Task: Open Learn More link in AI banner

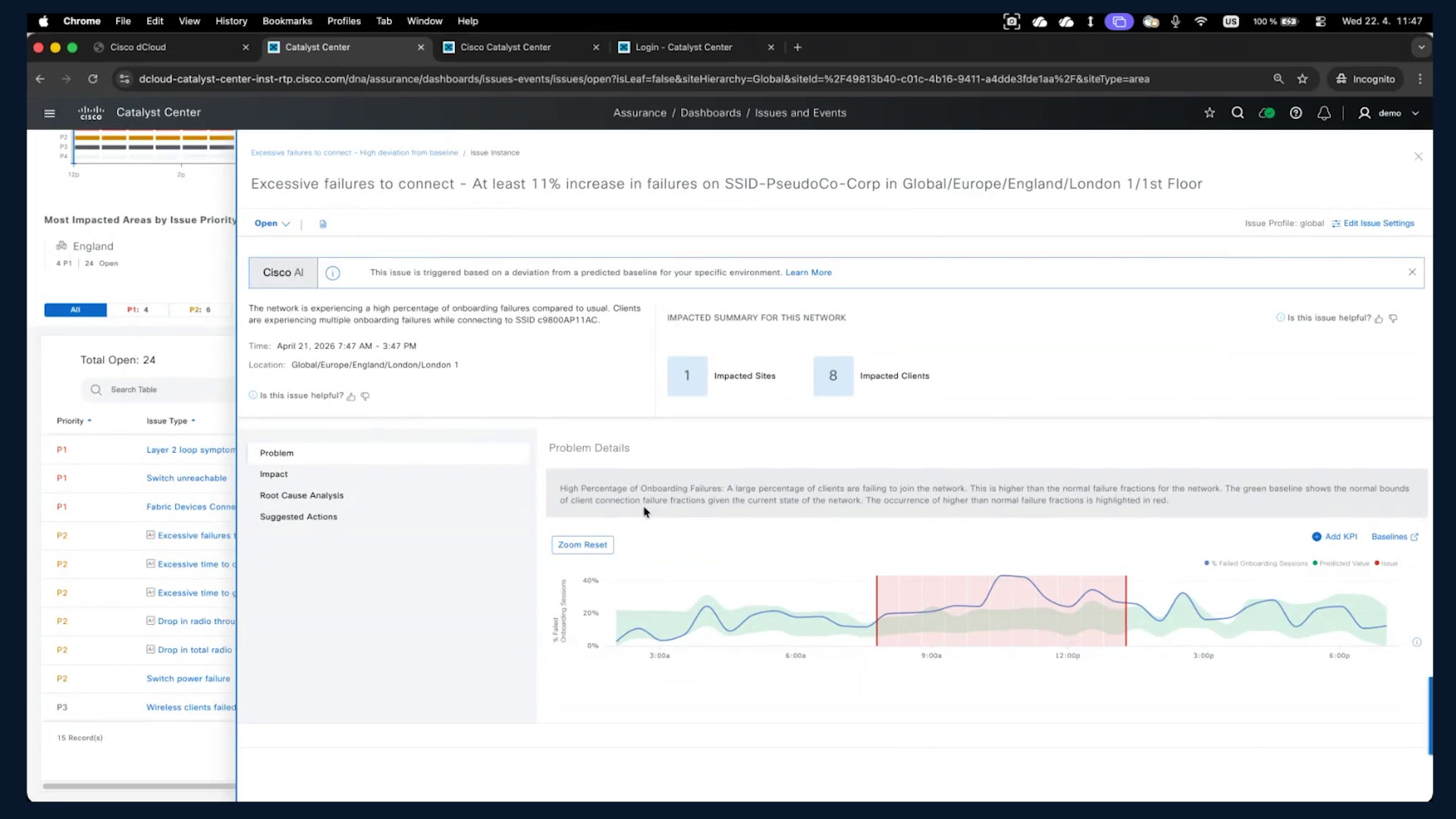Action: coord(808,272)
